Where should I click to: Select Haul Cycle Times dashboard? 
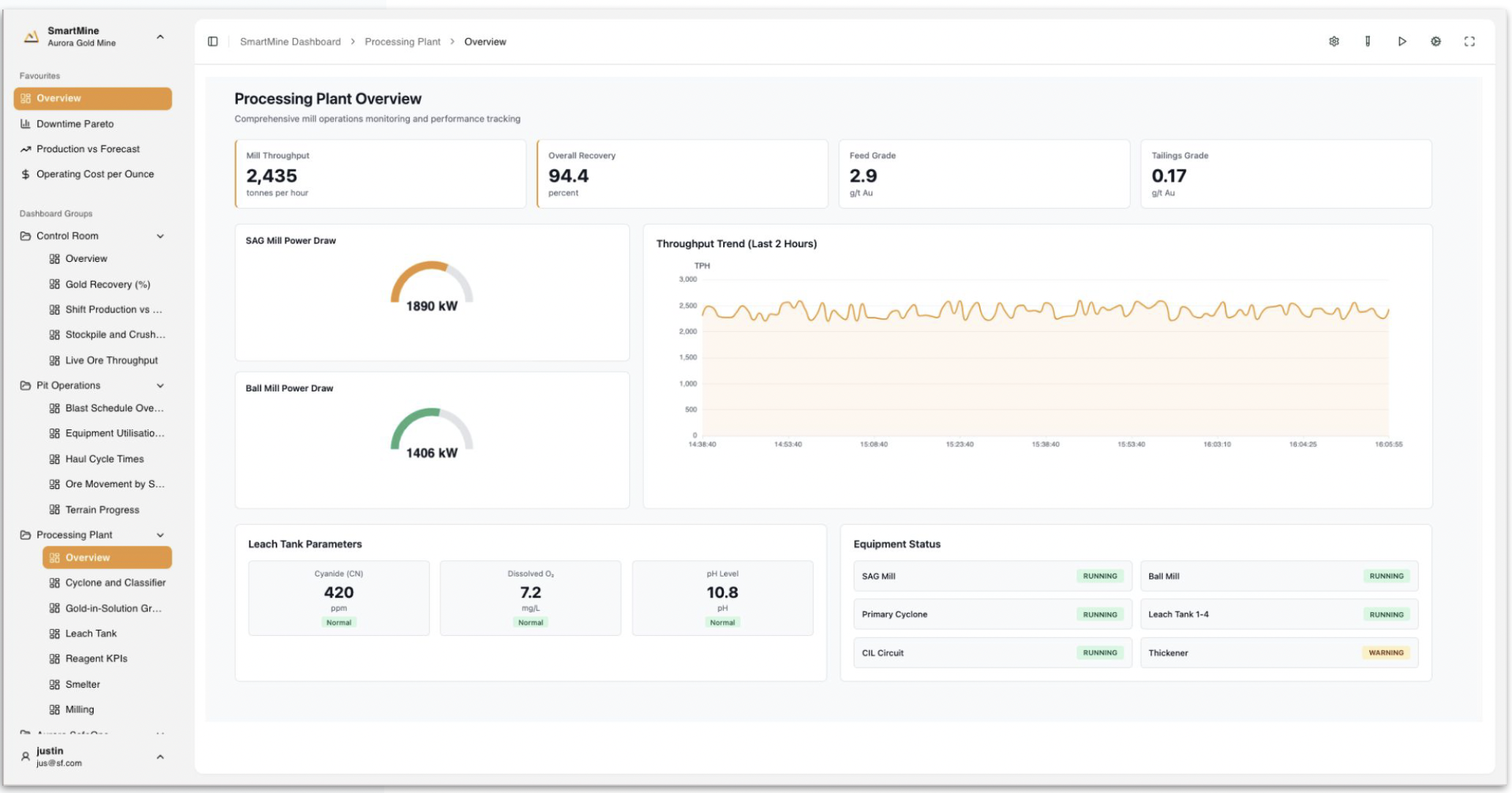pos(104,459)
